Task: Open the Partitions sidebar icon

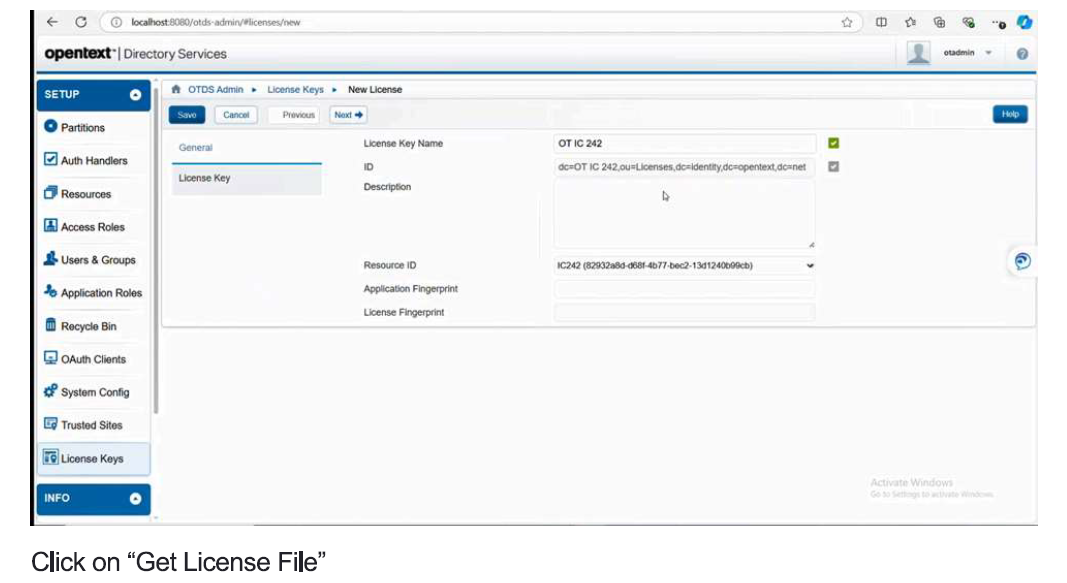Action: (51, 127)
